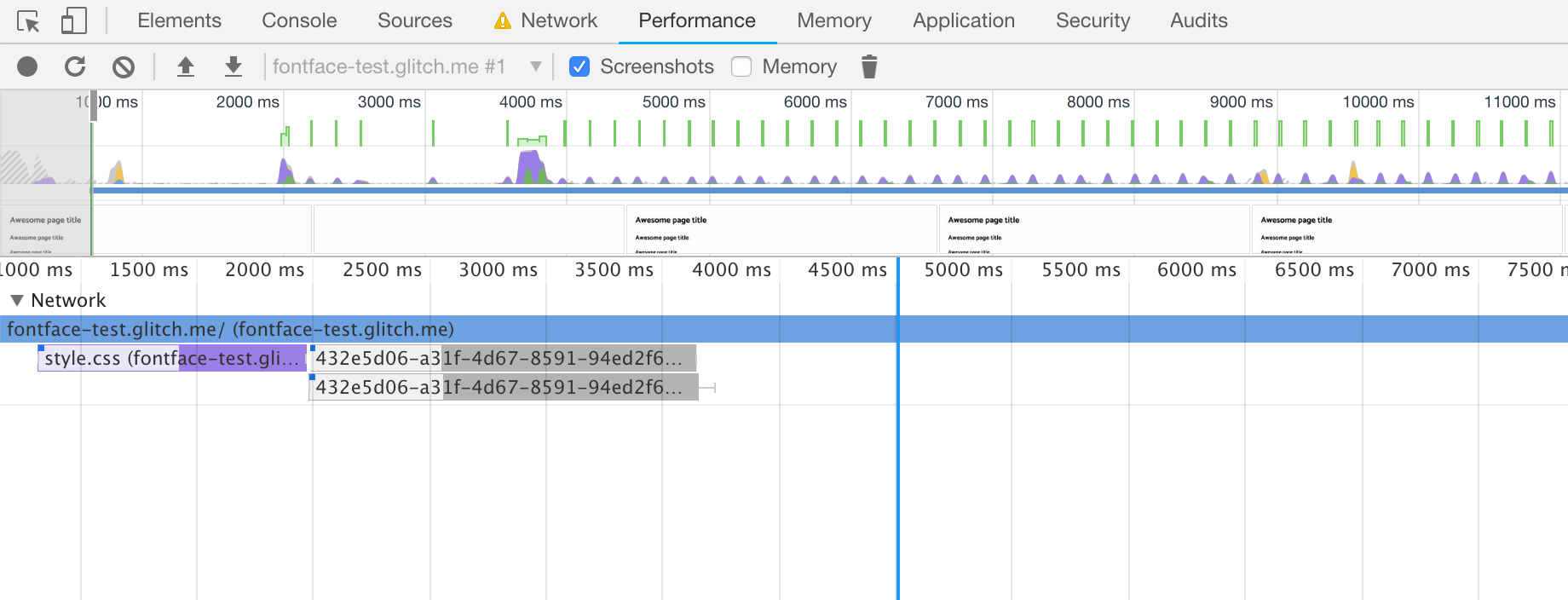Go to the Application tab
The height and width of the screenshot is (600, 1568).
pyautogui.click(x=963, y=20)
